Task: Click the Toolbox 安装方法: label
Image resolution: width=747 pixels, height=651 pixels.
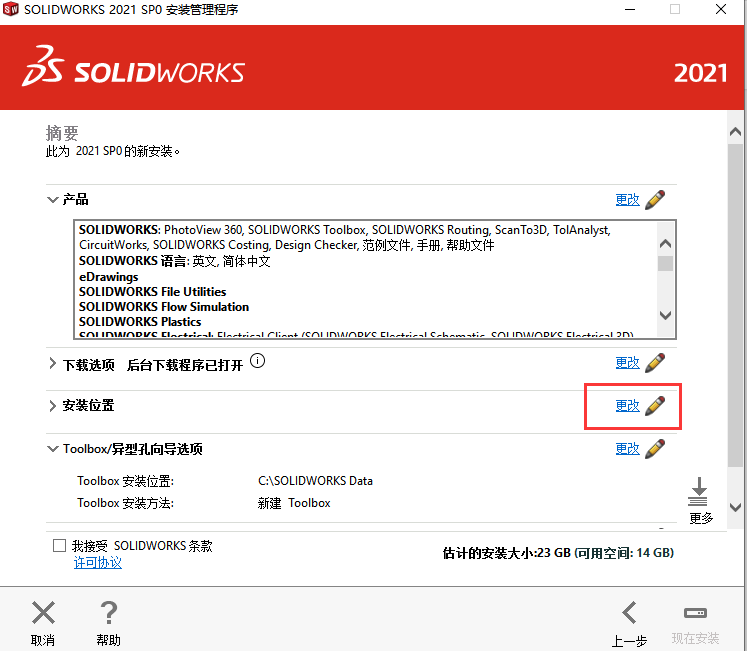Action: [126, 503]
